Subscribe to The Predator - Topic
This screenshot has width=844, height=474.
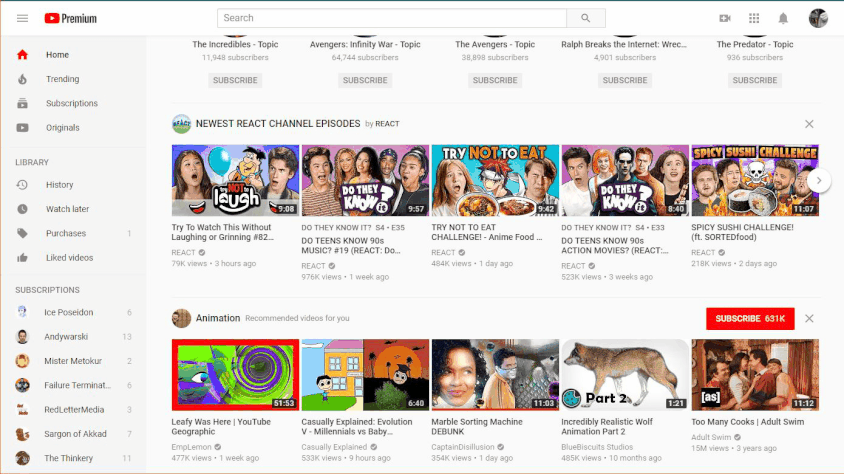[755, 80]
